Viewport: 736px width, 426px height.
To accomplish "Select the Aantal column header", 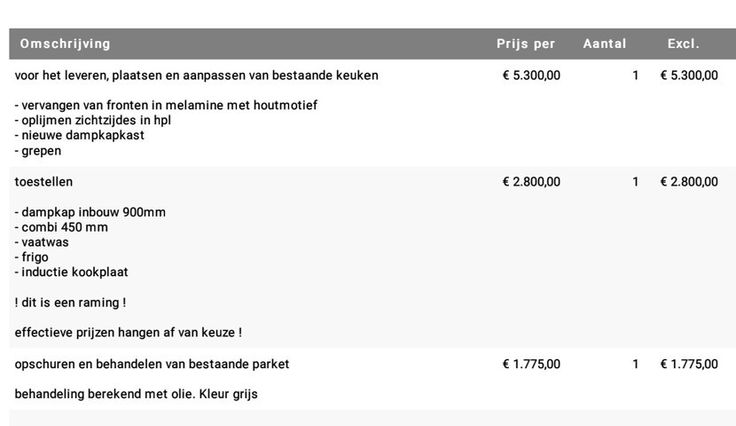I will pos(605,44).
